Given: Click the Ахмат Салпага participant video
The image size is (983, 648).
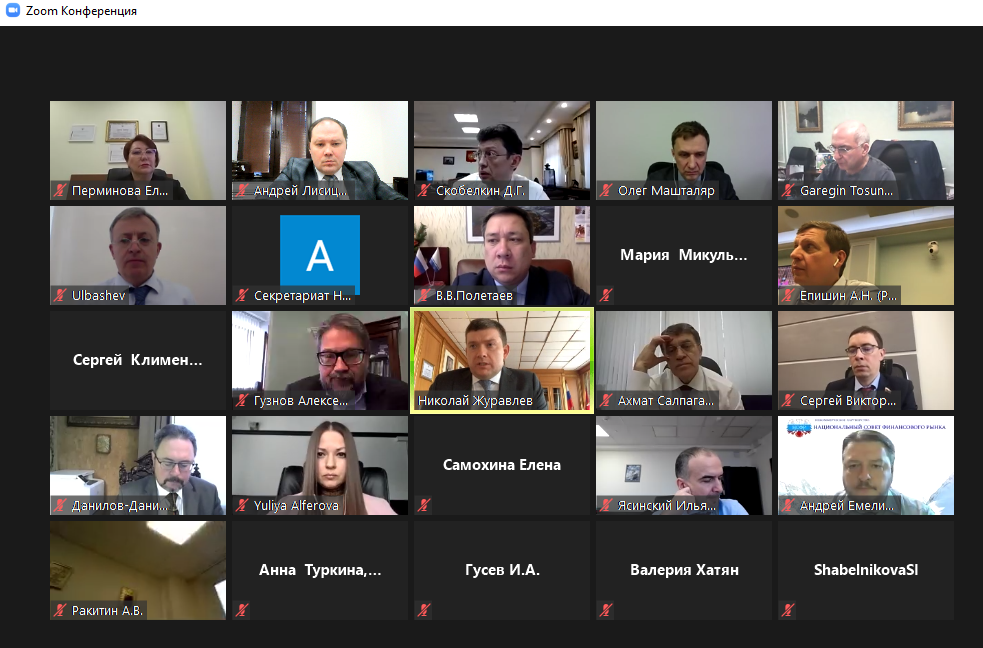Looking at the screenshot, I should click(x=684, y=360).
